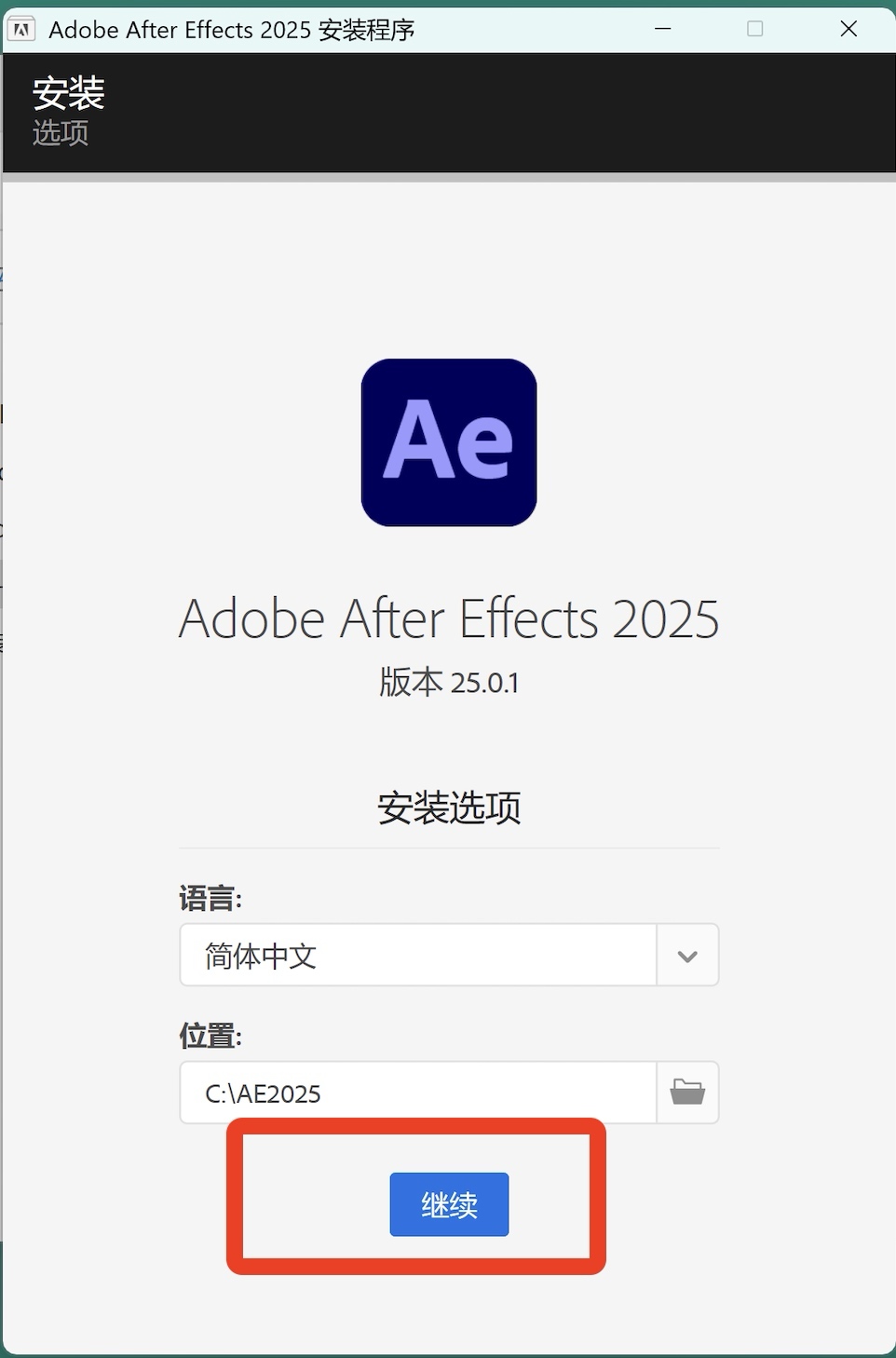Viewport: 896px width, 1358px height.
Task: Click the 安装选项 heading
Action: [449, 808]
